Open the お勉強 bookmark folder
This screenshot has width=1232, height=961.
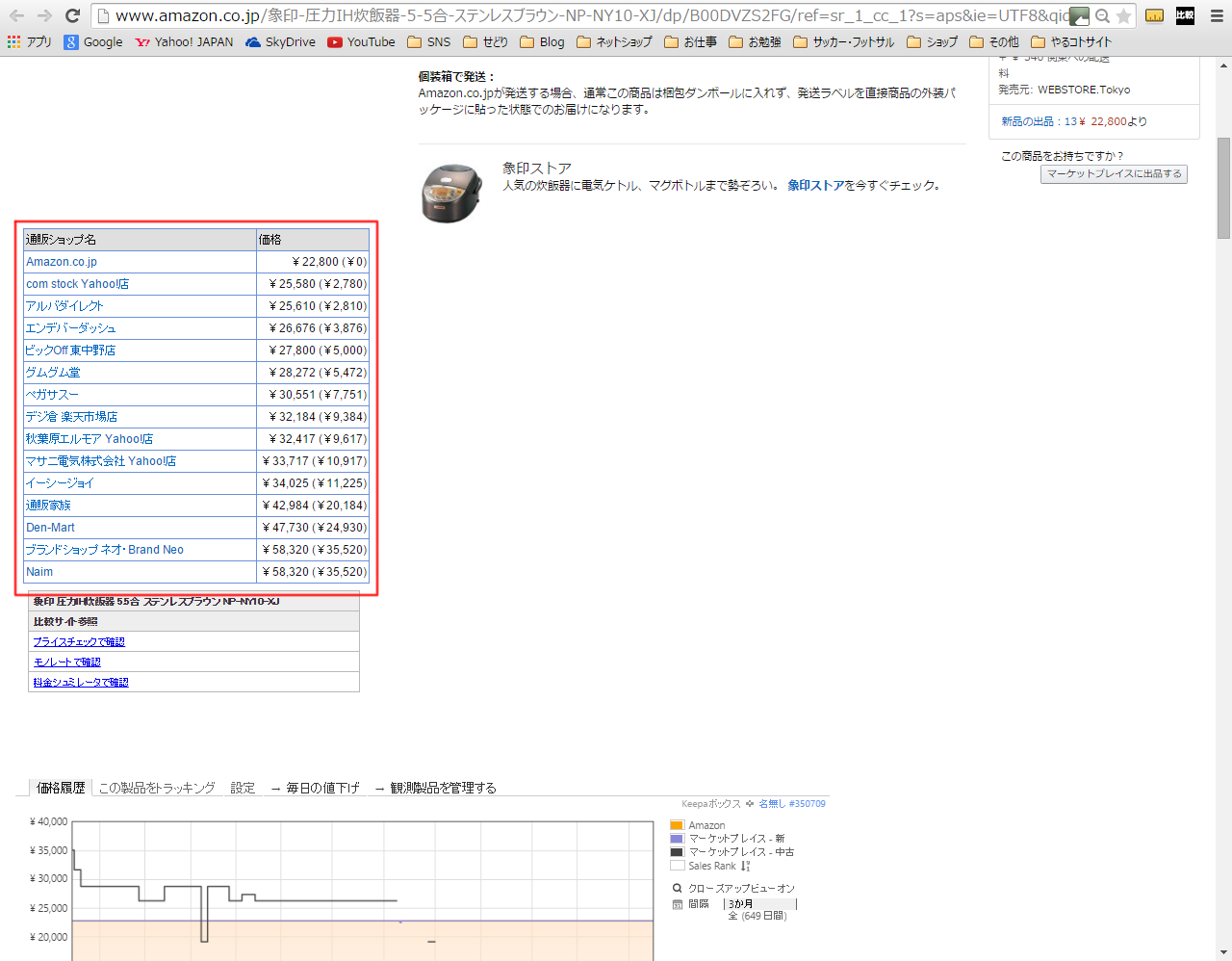click(755, 42)
